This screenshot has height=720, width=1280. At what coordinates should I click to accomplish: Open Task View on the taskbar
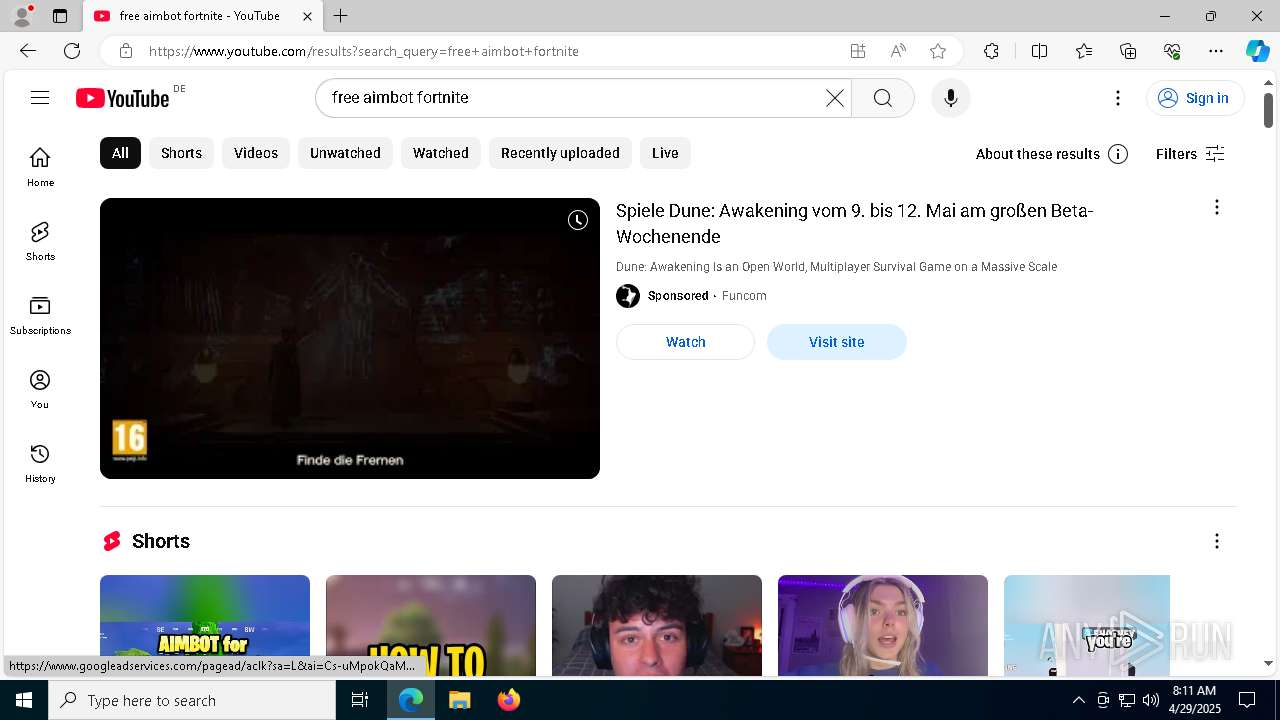(x=360, y=700)
